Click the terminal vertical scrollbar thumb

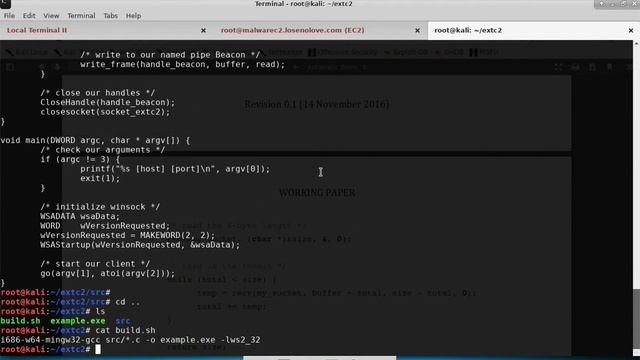click(636, 319)
